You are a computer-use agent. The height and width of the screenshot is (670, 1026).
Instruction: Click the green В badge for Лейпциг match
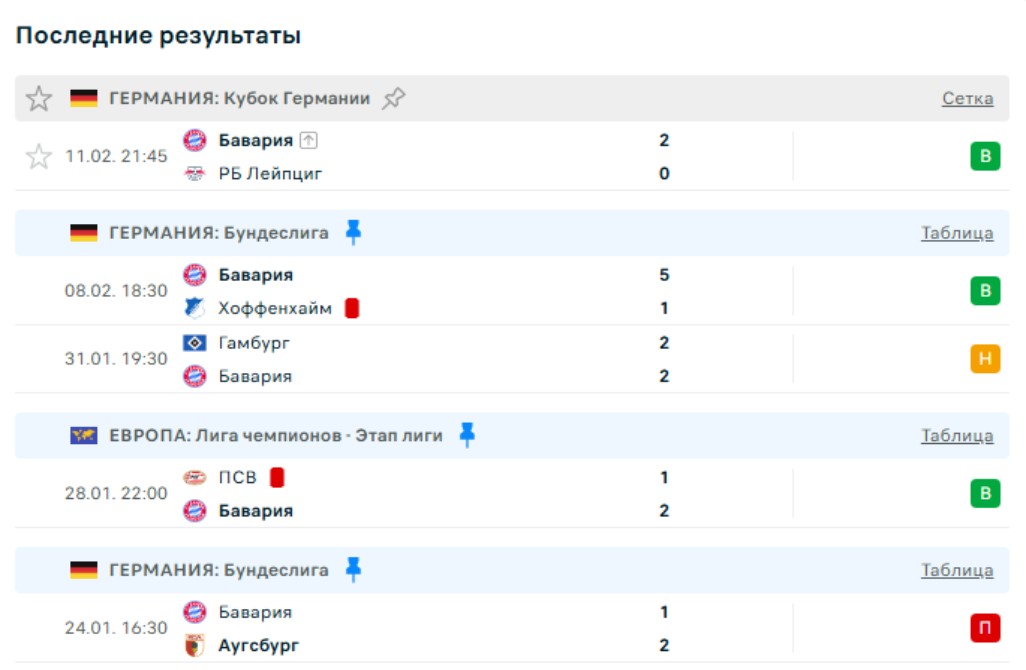(984, 157)
